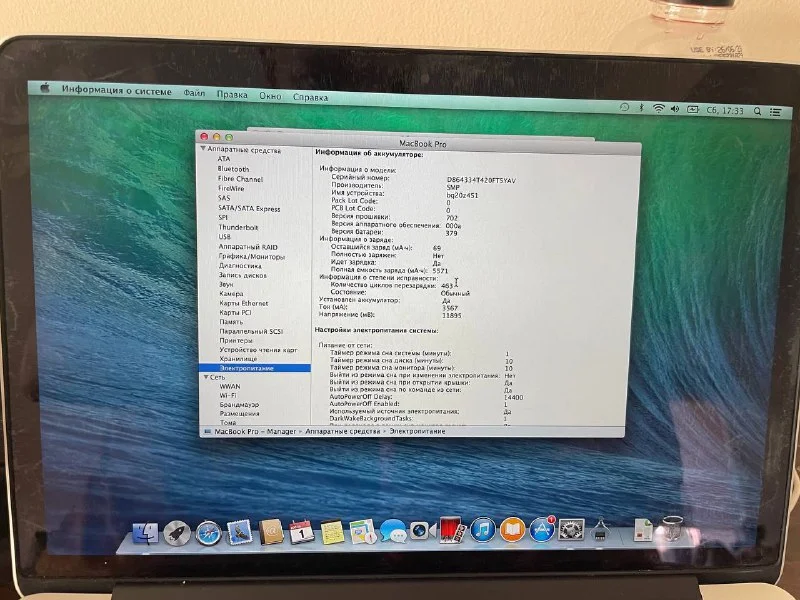Screen dimensions: 800x600
Task: Collapse the Сеть section triangle
Action: pos(205,377)
